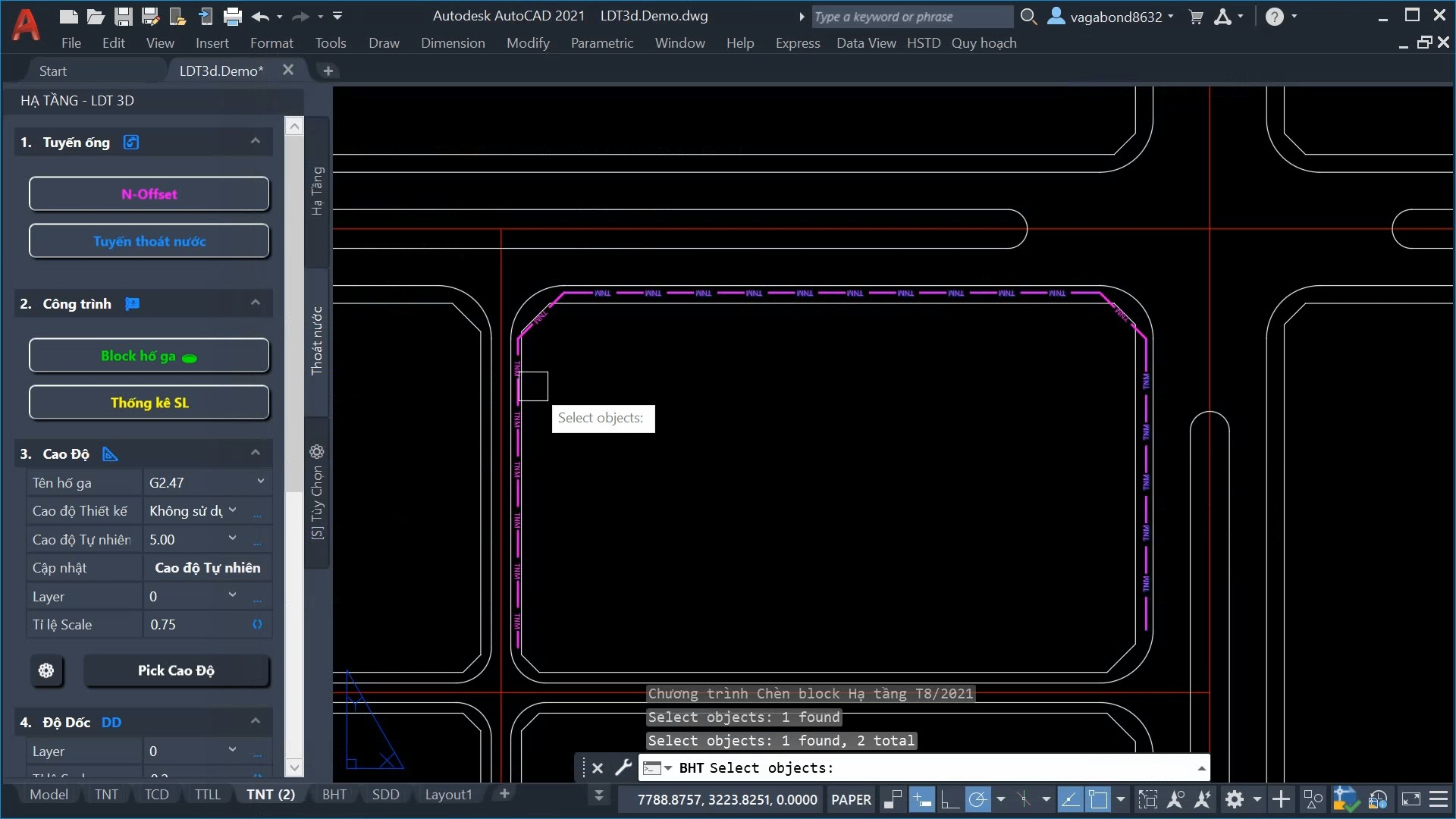Click the New drawing icon

pyautogui.click(x=68, y=16)
